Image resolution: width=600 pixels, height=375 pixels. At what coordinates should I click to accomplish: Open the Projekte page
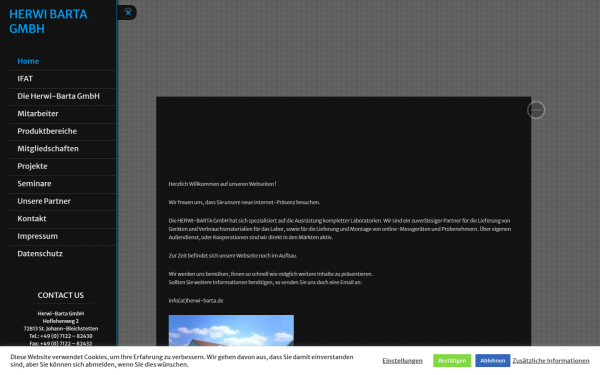click(x=32, y=166)
